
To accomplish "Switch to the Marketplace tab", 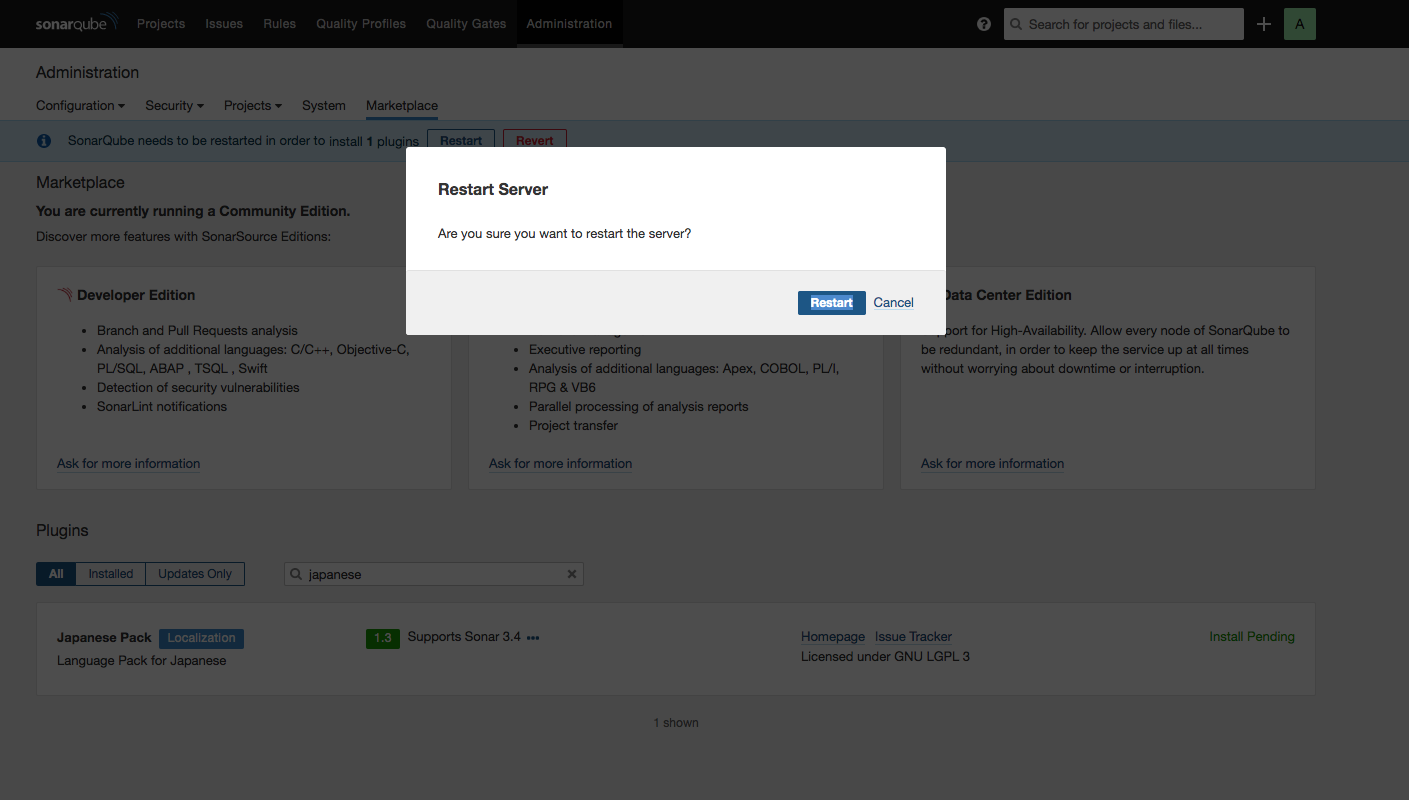I will coord(402,105).
